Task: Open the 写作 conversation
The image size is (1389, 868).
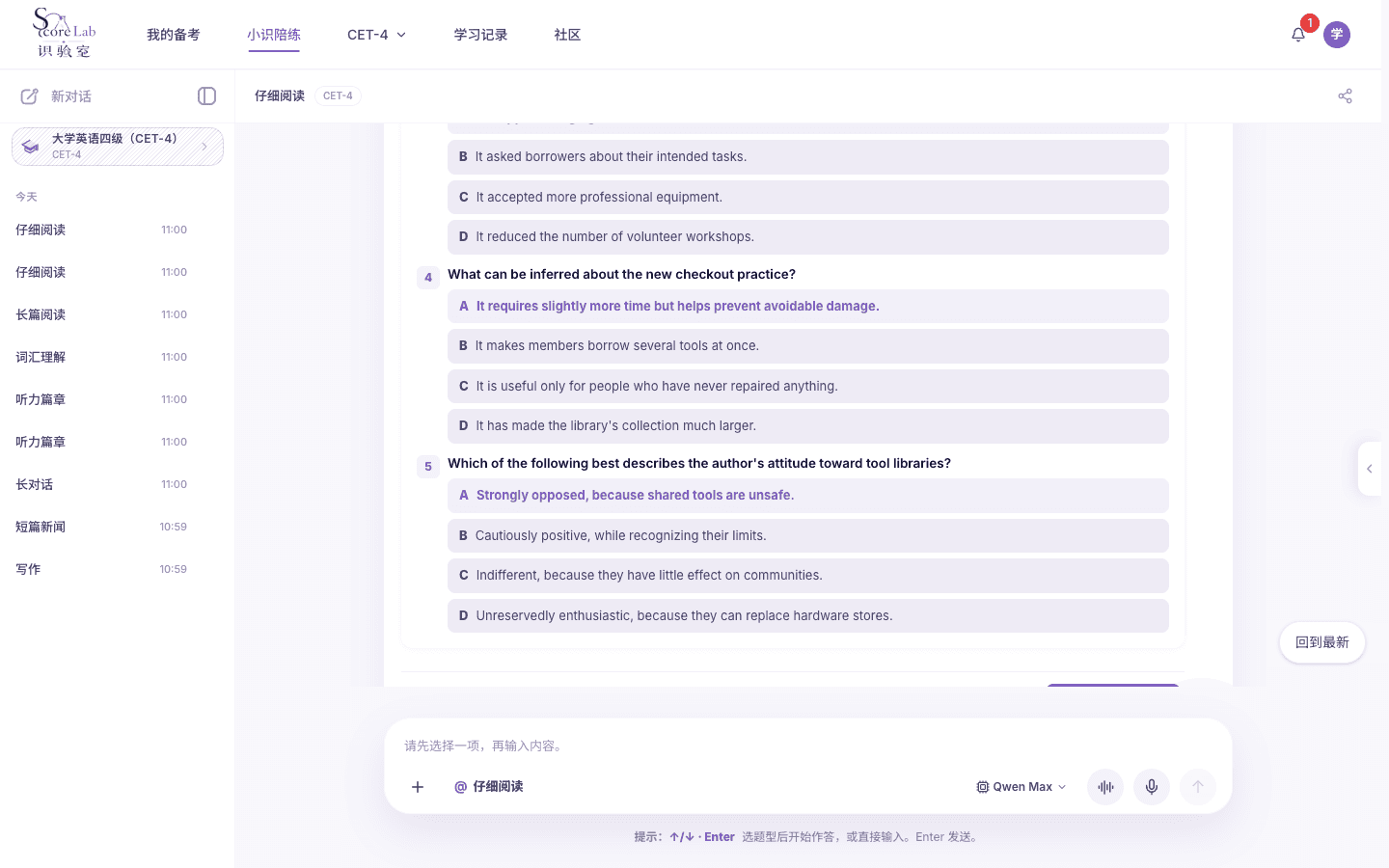Action: click(x=101, y=569)
